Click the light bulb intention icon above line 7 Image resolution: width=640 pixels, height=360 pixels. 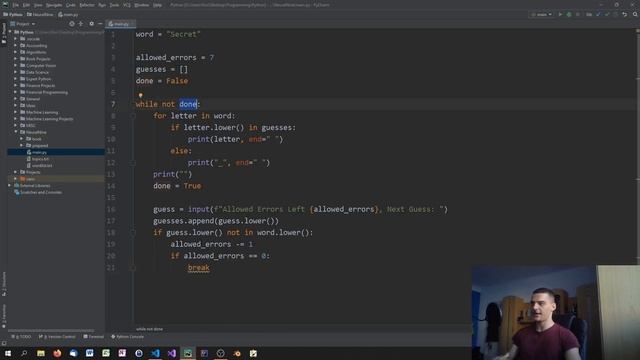click(140, 95)
